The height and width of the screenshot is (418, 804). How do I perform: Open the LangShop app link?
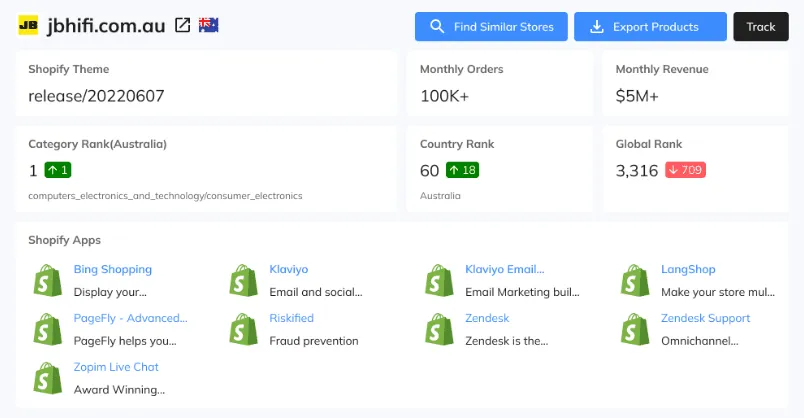coord(688,269)
